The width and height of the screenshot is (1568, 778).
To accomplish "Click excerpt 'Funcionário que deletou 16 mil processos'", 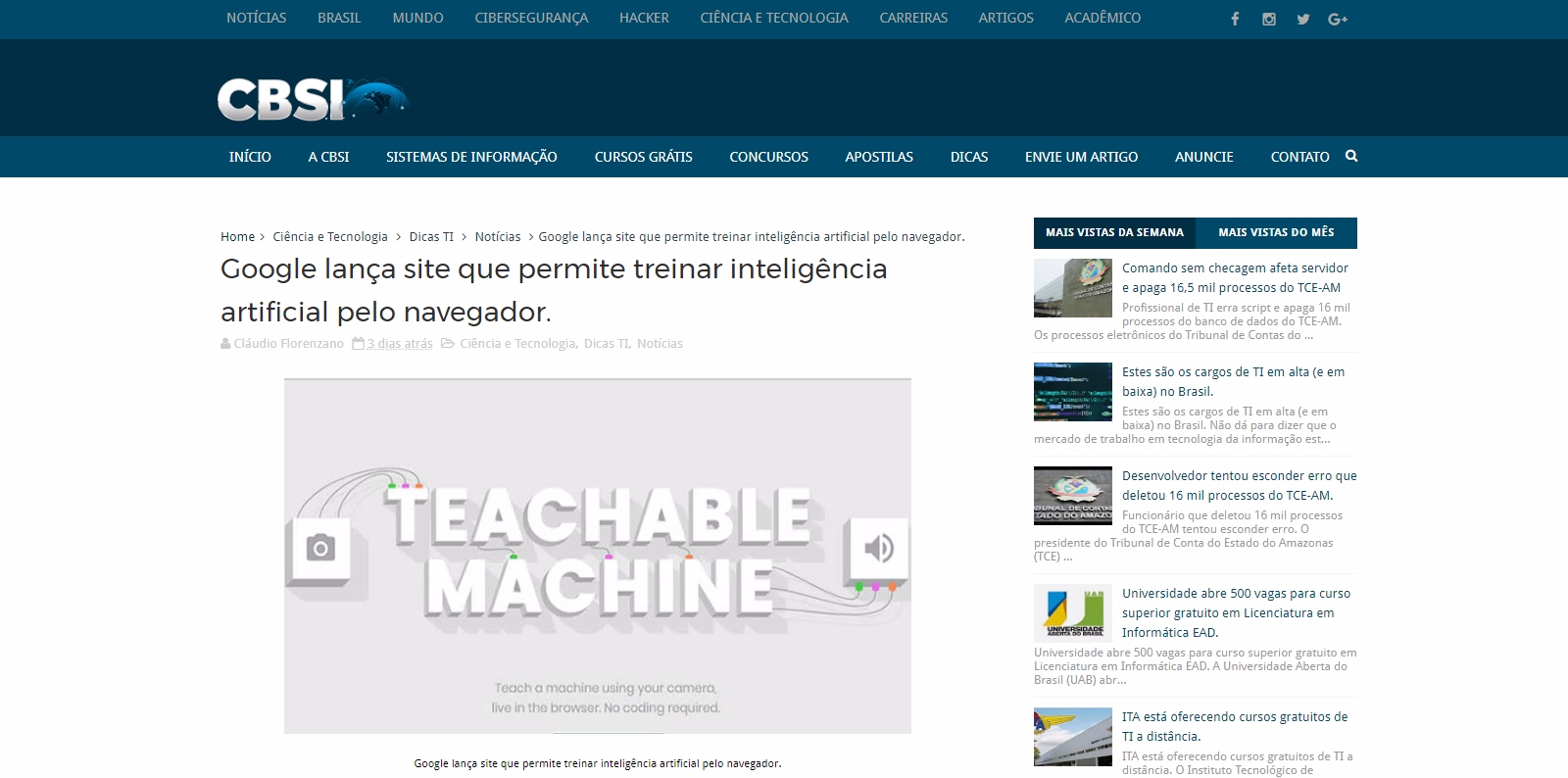I will [1189, 536].
